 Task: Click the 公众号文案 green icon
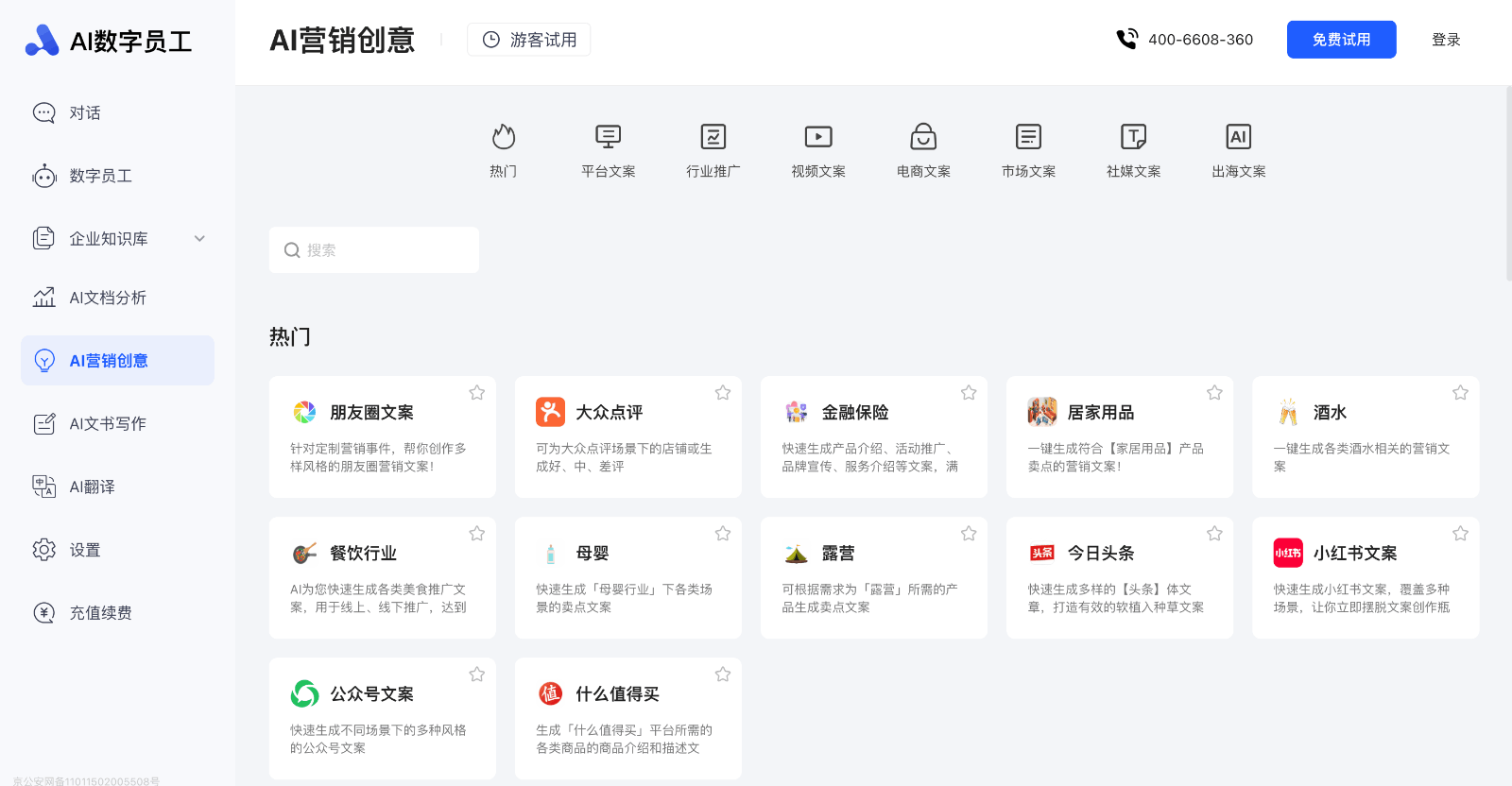(x=304, y=693)
